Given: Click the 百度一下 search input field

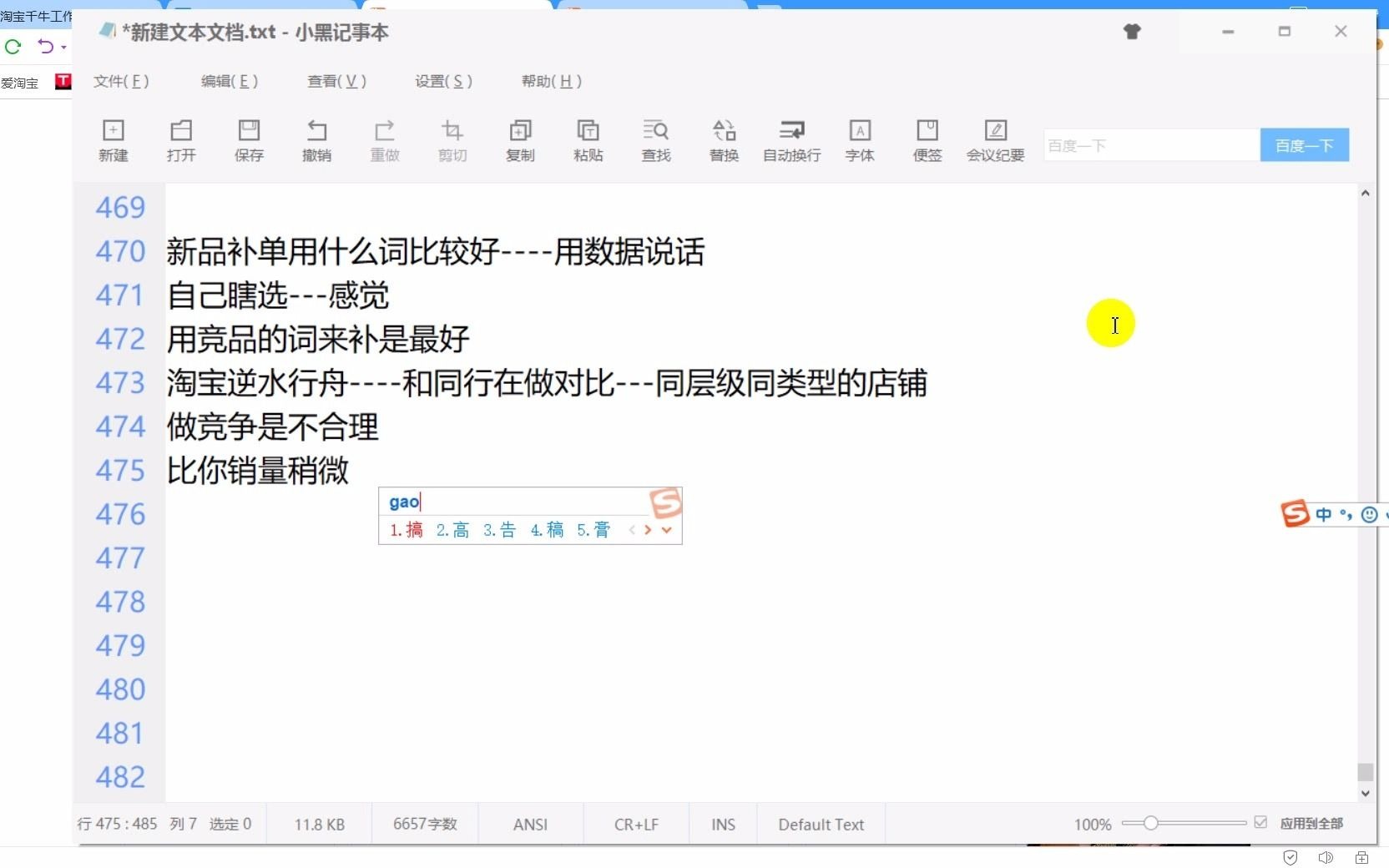Looking at the screenshot, I should tap(1151, 145).
